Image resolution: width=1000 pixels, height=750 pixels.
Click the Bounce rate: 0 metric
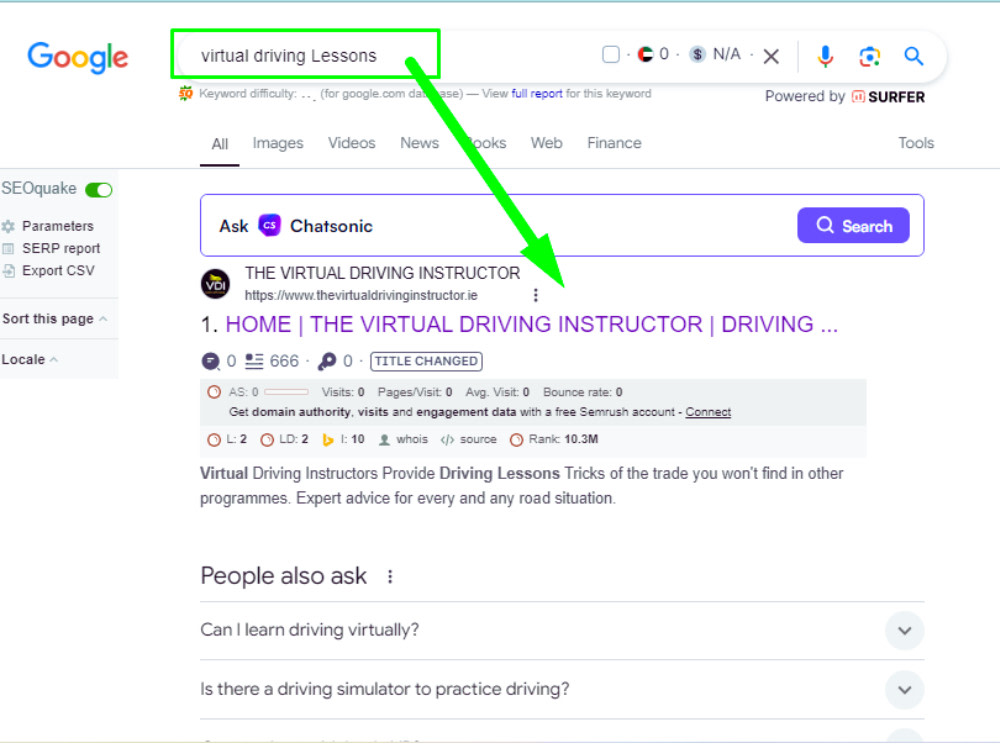tap(582, 392)
